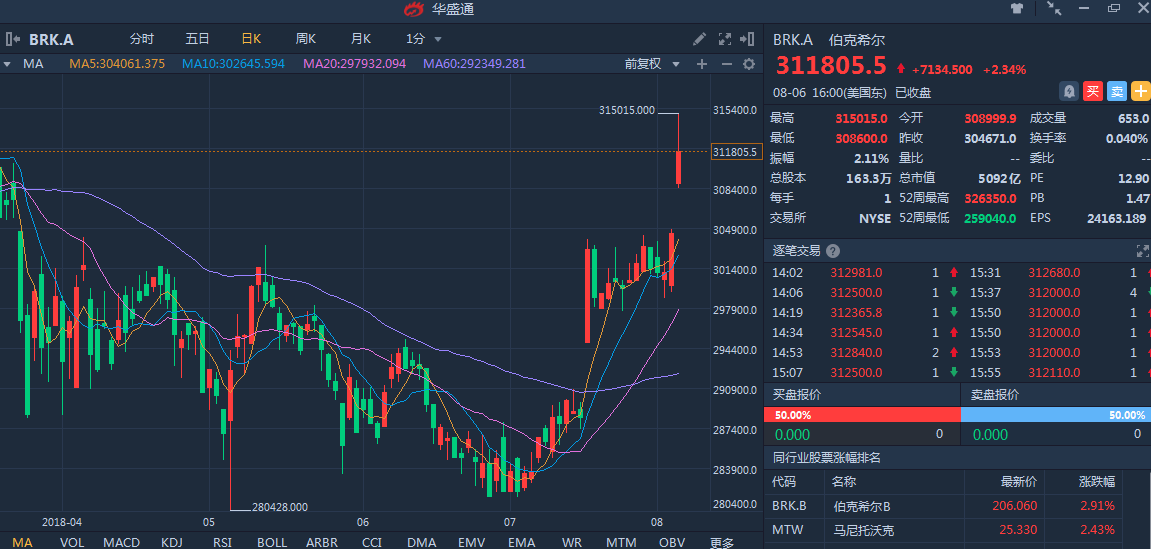Click the 总市值 value 5092亿
This screenshot has width=1151, height=549.
[x=998, y=178]
